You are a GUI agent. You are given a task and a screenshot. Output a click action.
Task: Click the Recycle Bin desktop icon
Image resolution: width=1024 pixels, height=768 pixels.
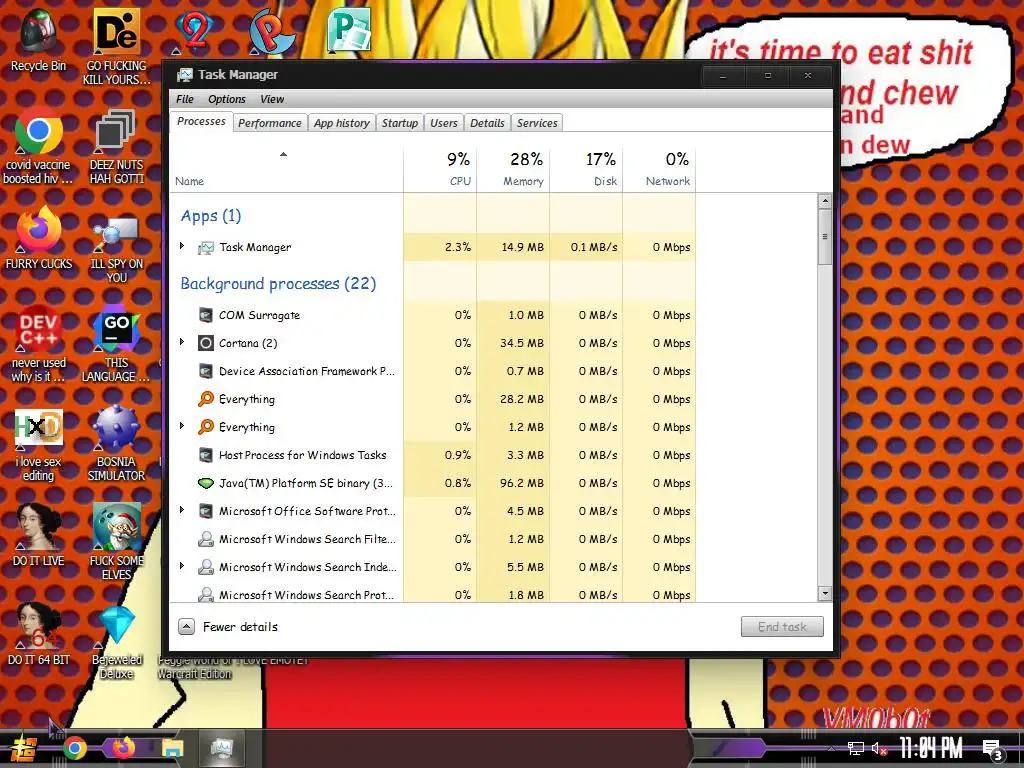tap(39, 40)
